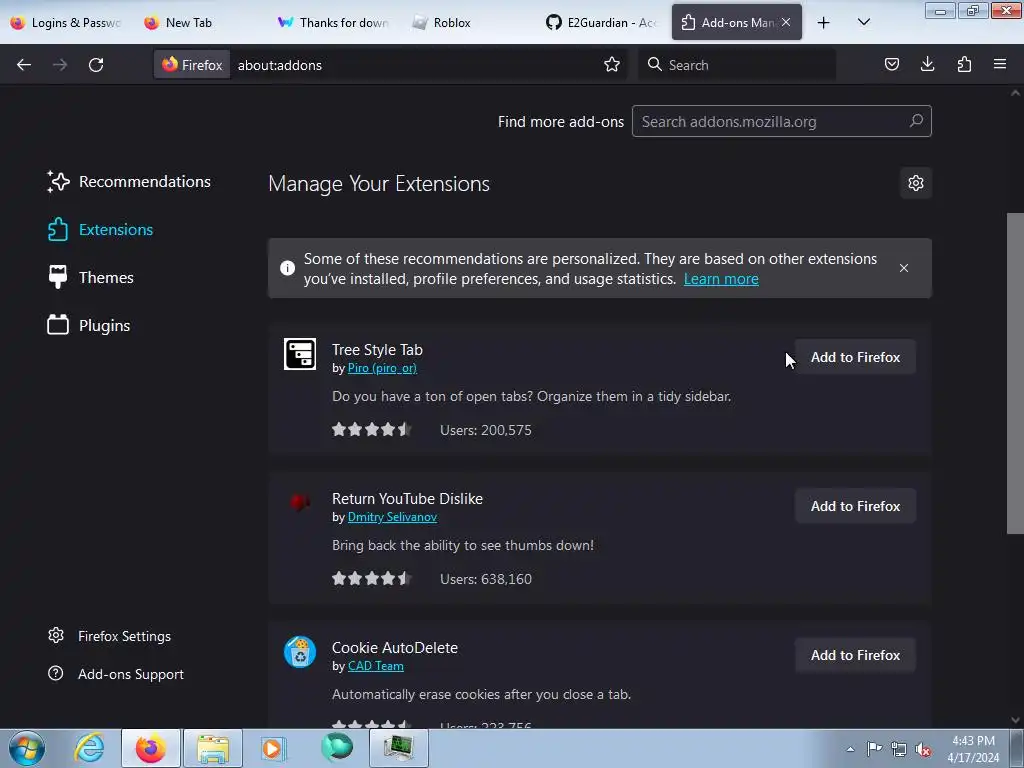Open the extensions tools gear menu
Screen dimensions: 1024x768
click(916, 183)
